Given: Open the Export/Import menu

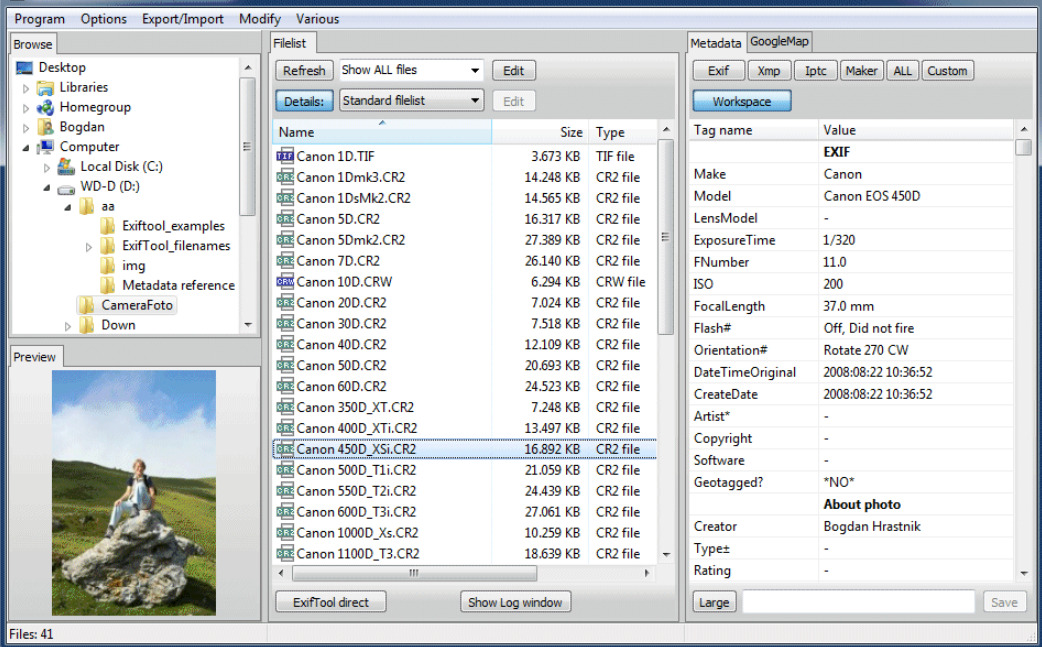Looking at the screenshot, I should click(183, 19).
